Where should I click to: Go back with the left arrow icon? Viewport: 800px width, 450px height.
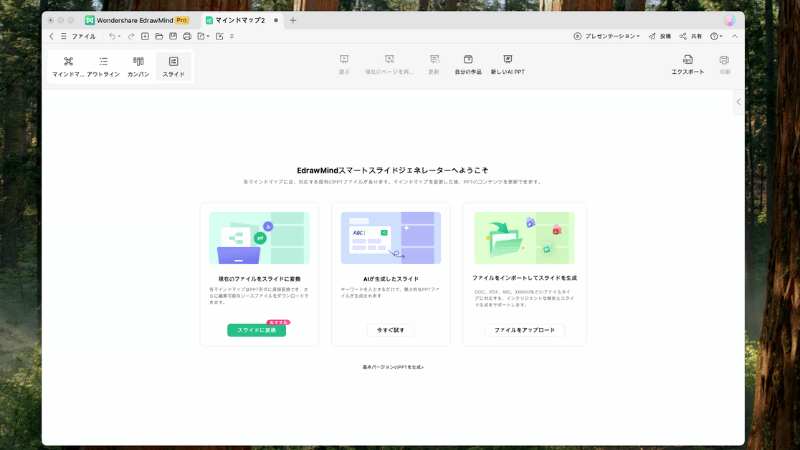point(51,36)
